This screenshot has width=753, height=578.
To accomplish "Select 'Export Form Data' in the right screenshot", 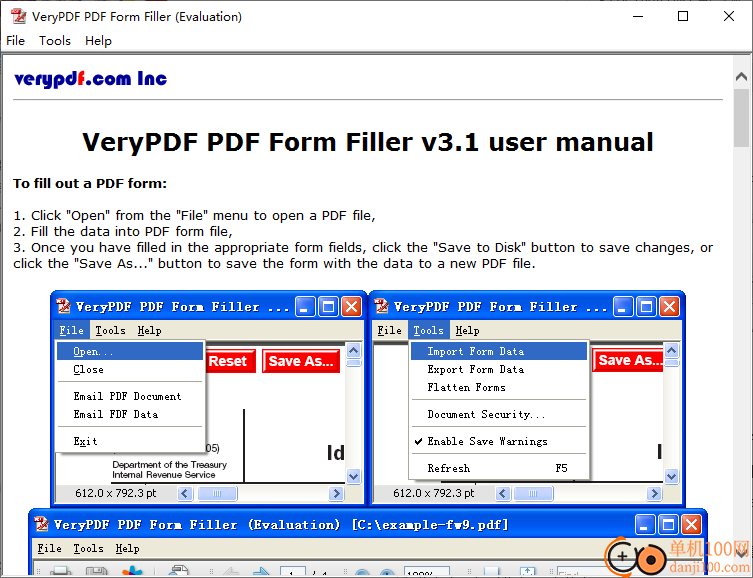I will (499, 369).
